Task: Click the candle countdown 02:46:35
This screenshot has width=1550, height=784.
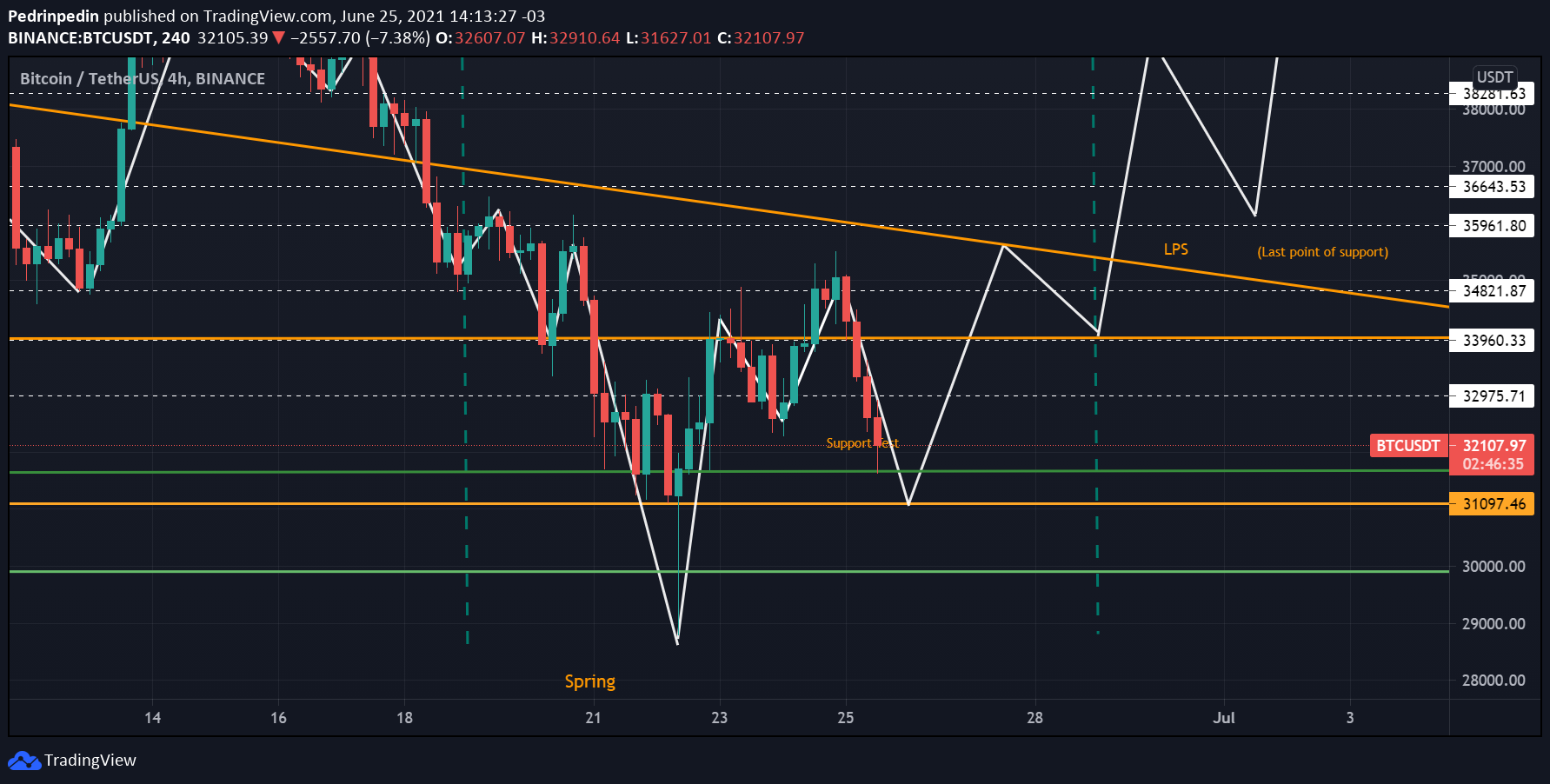Action: coord(1493,464)
